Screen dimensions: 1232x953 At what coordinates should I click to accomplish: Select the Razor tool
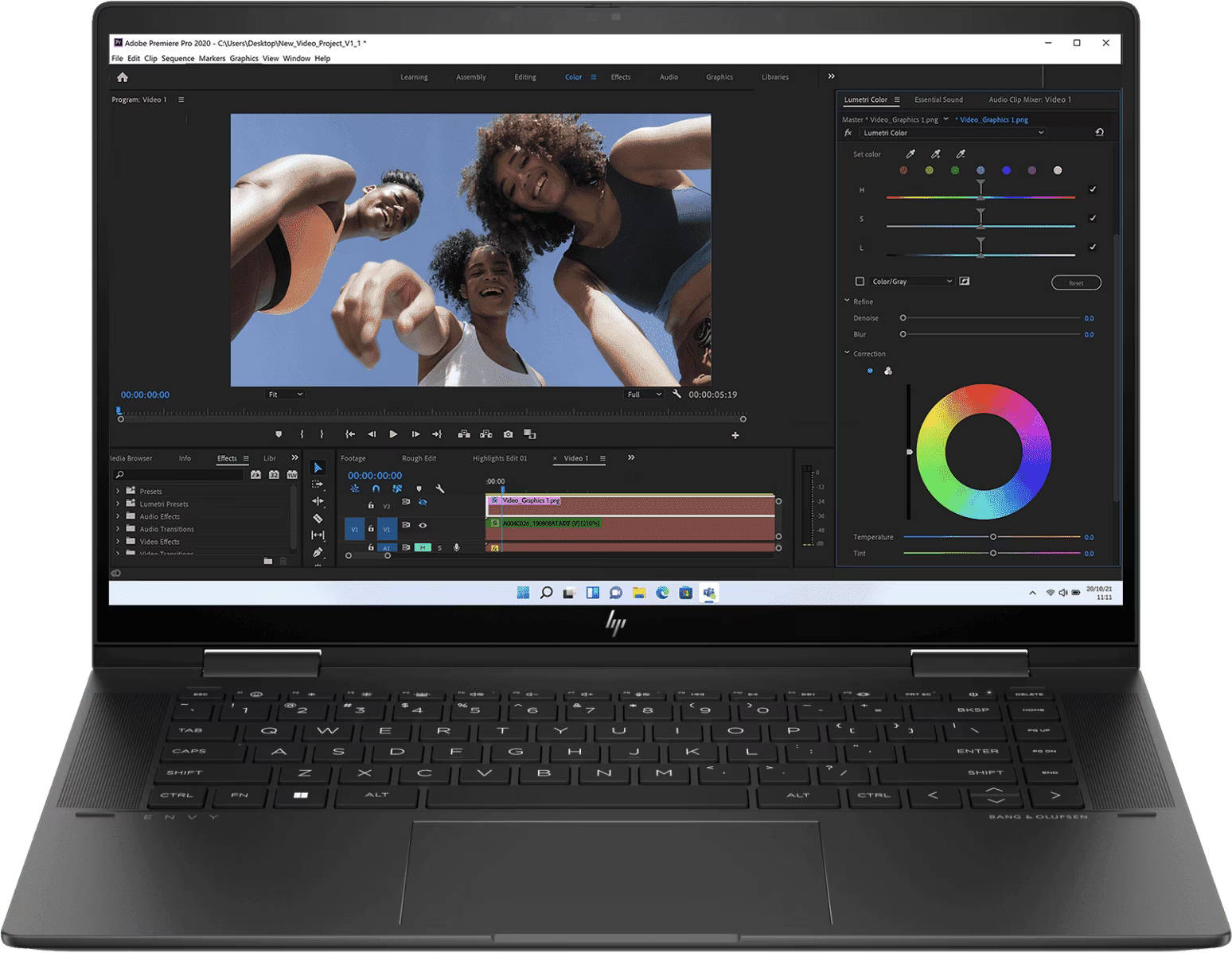tap(318, 518)
